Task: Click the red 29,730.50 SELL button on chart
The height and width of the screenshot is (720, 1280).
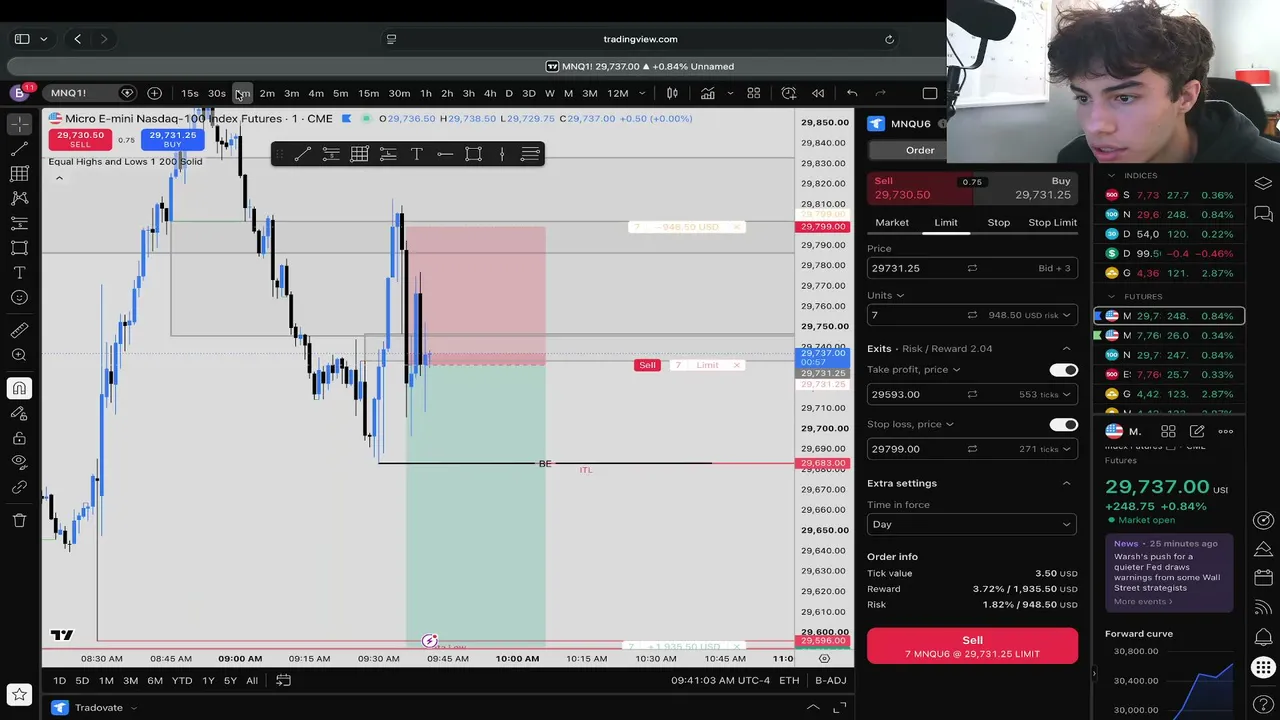Action: click(80, 139)
